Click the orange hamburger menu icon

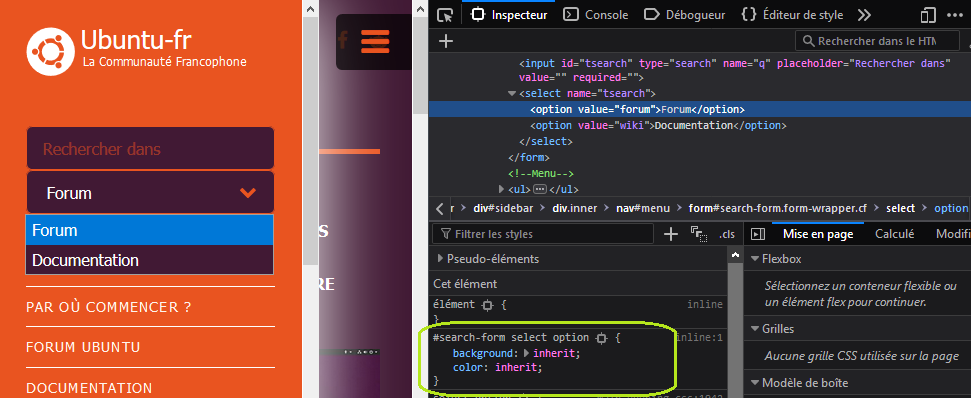375,41
